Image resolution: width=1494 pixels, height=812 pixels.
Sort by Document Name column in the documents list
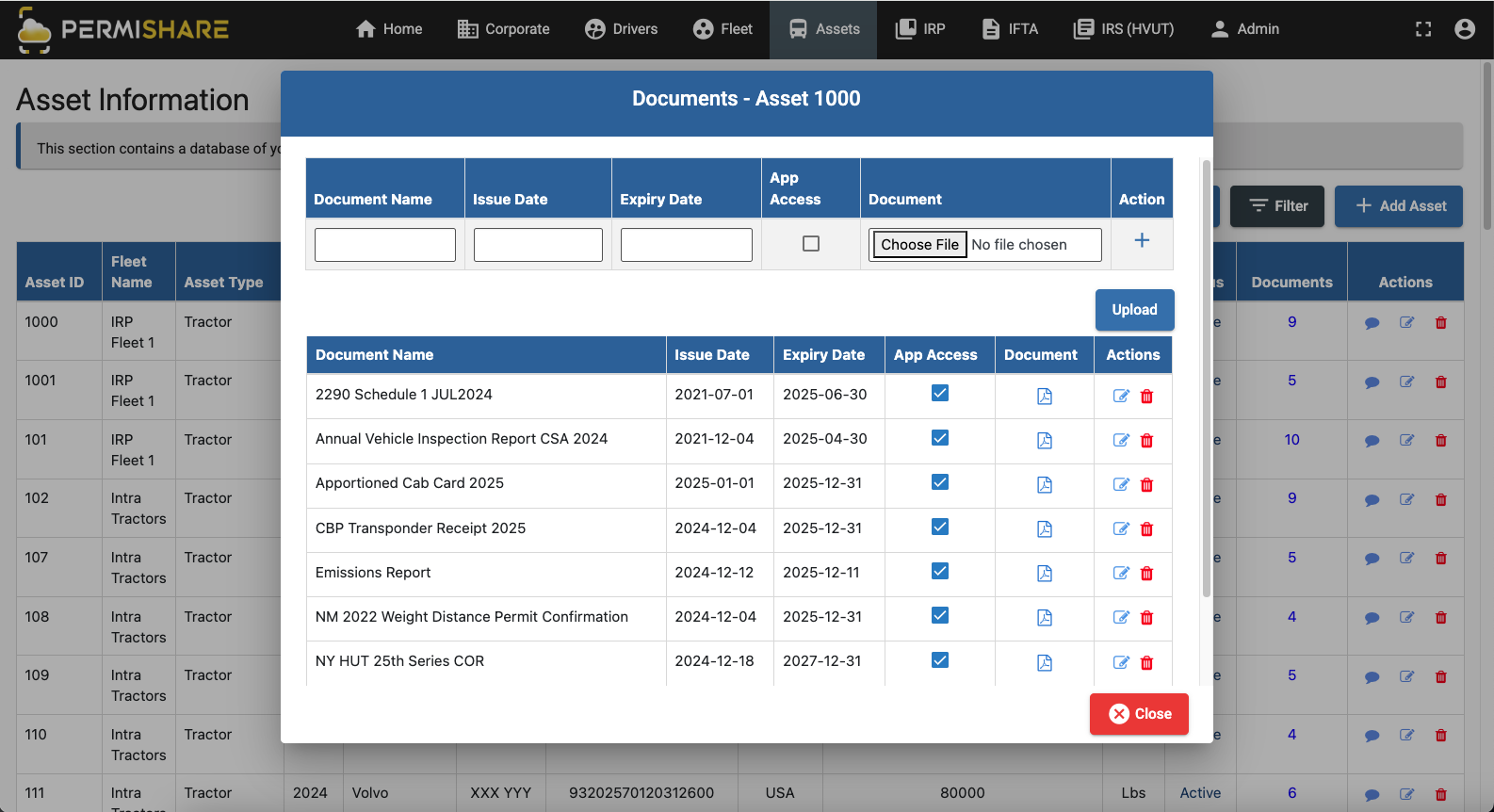374,355
